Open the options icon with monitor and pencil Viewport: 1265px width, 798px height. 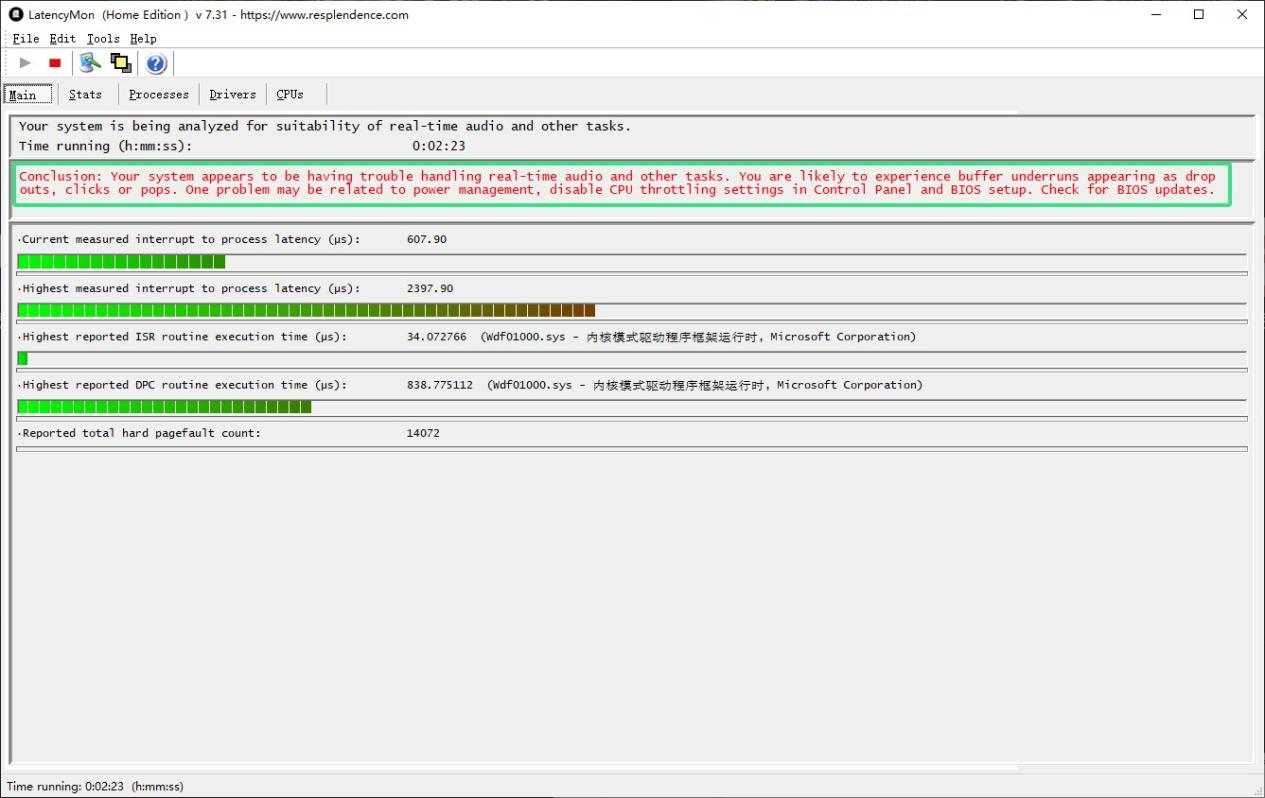[x=90, y=63]
